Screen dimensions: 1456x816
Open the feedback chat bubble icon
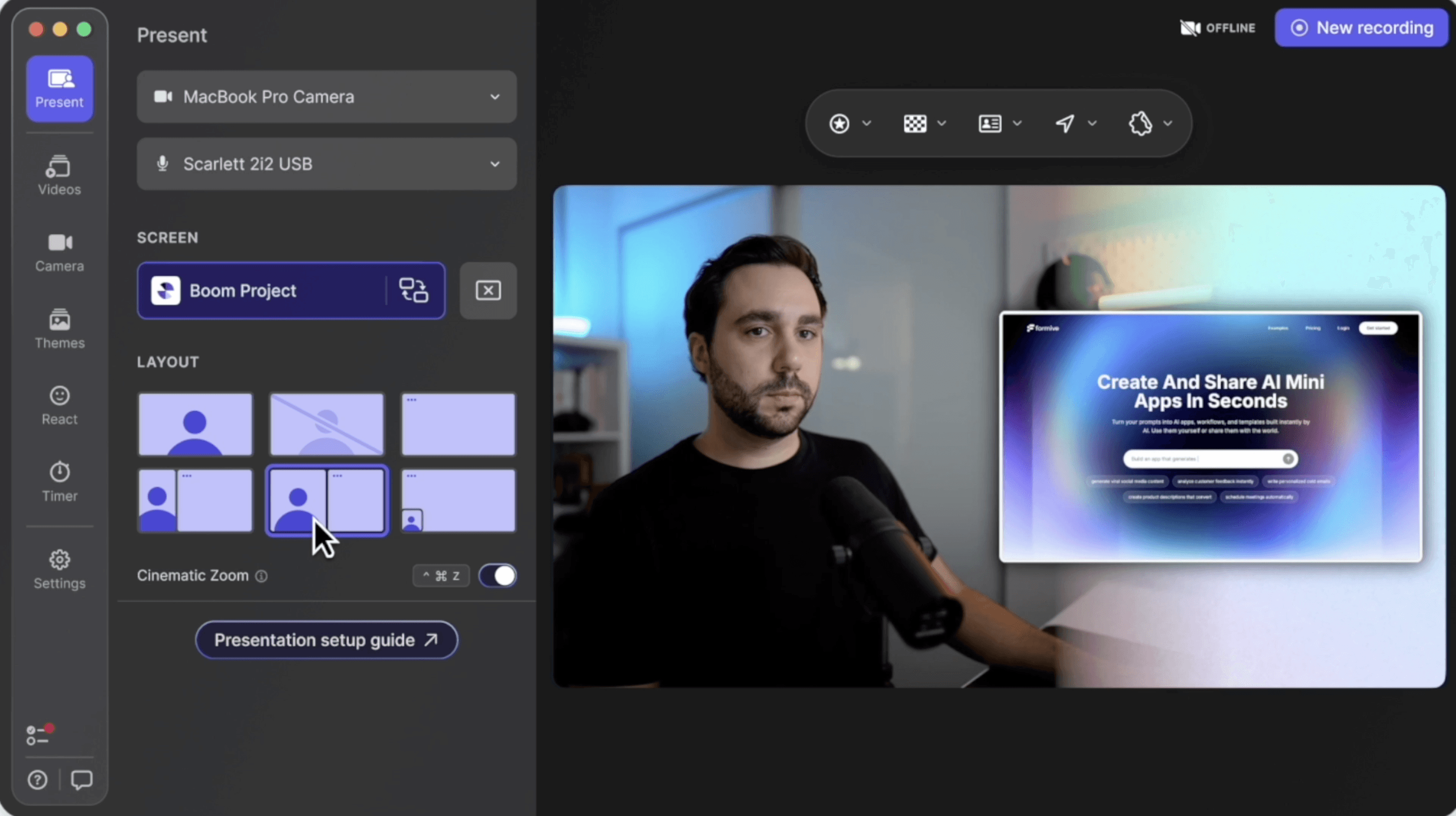(x=81, y=780)
